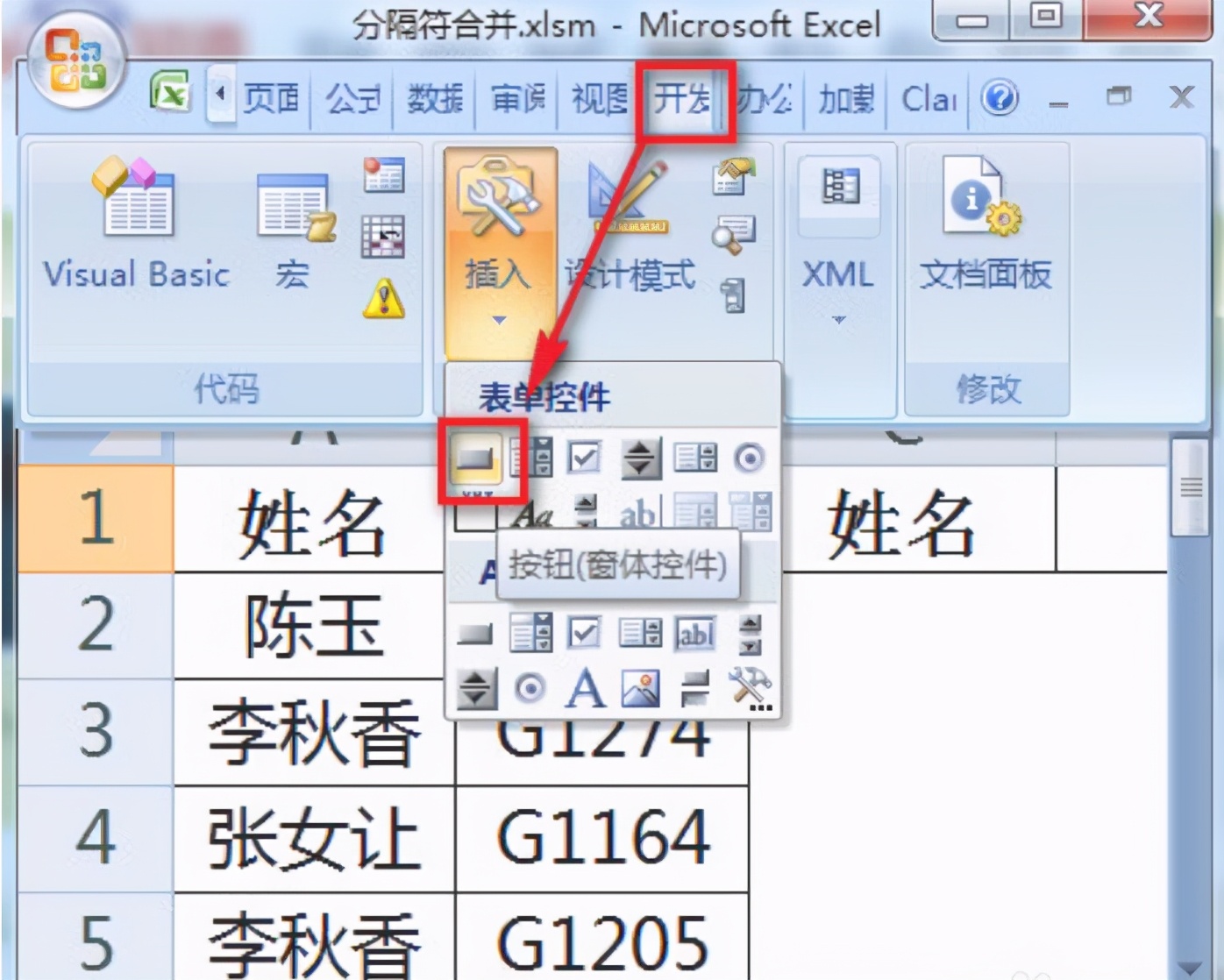This screenshot has width=1224, height=980.
Task: Select the ActiveX combo box icon
Action: click(531, 632)
